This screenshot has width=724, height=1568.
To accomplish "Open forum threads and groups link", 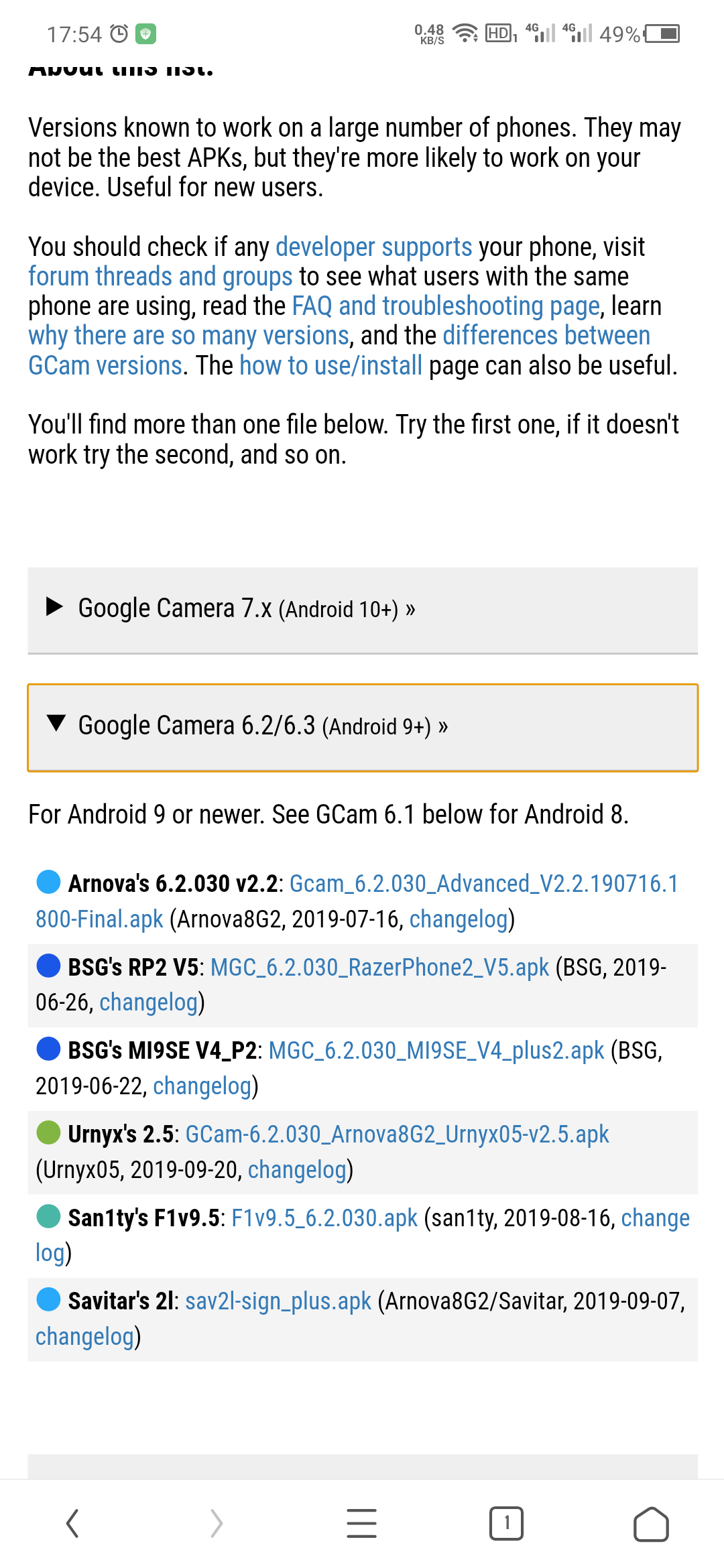I will pos(160,277).
